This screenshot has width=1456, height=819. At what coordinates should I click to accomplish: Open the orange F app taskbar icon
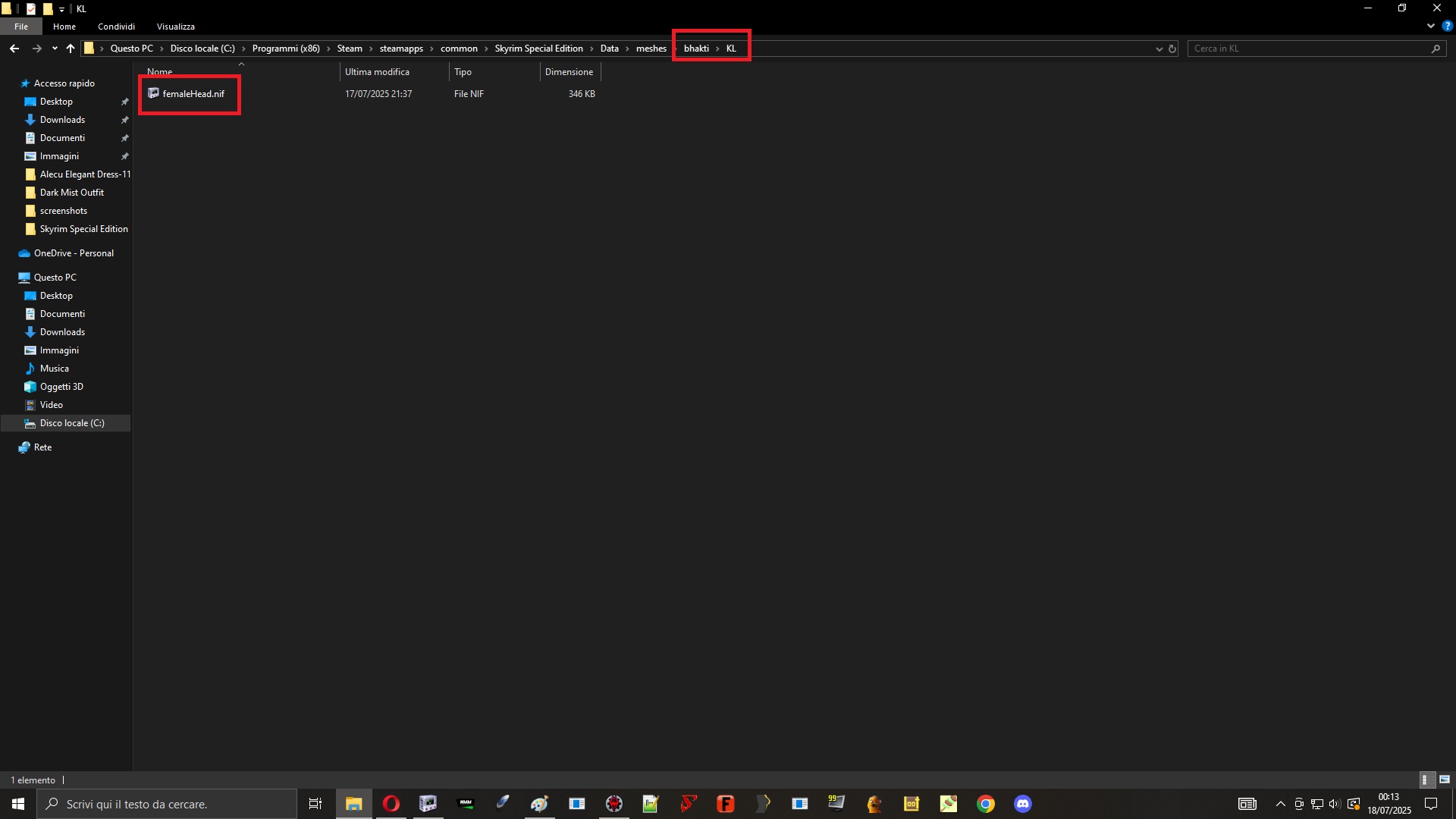[x=726, y=804]
